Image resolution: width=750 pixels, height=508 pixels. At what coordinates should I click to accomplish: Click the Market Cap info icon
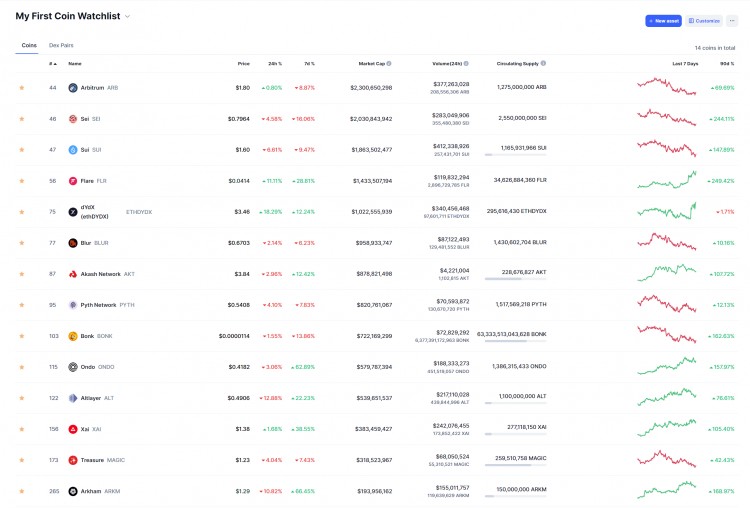click(x=389, y=64)
